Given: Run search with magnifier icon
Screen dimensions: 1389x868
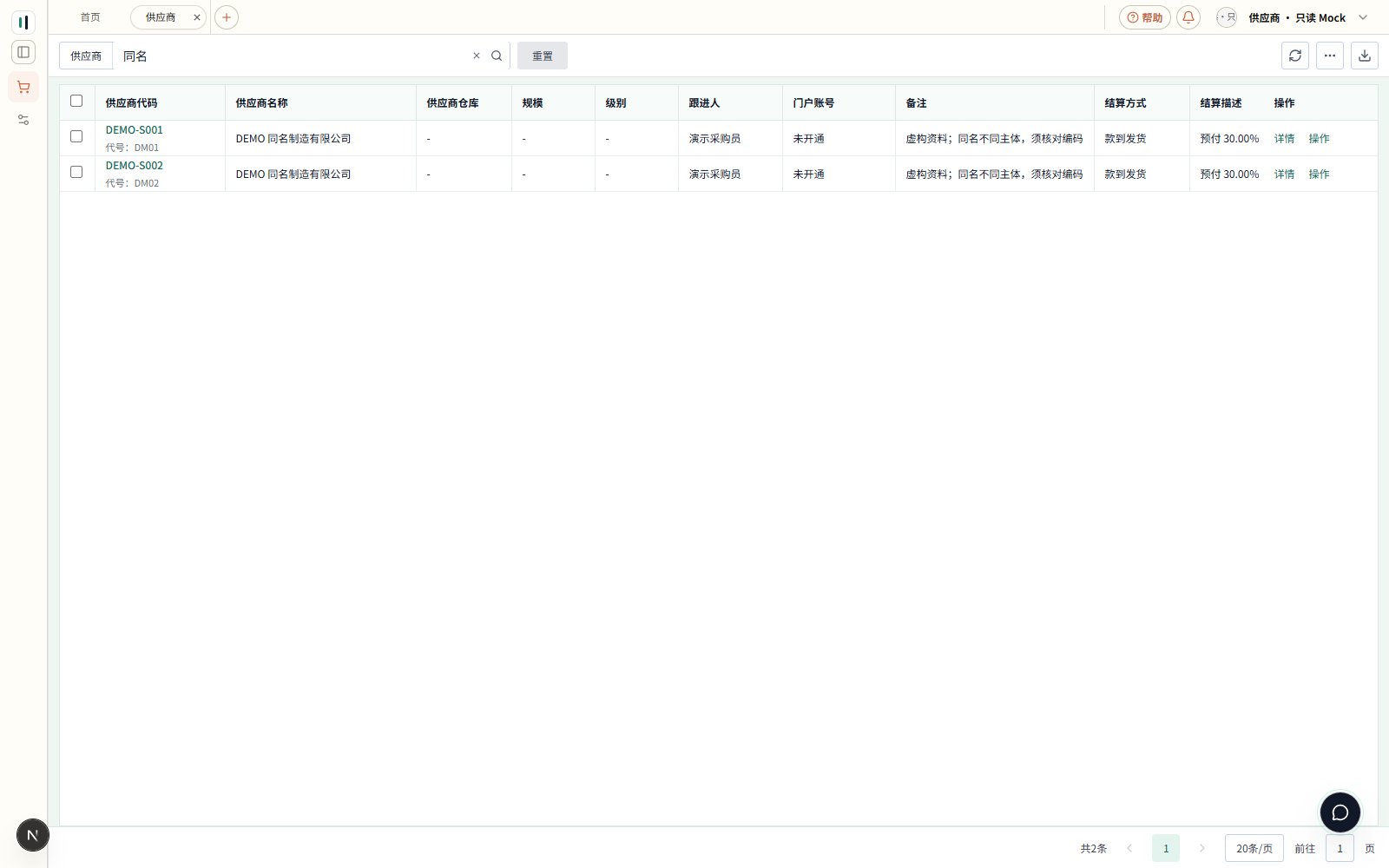Looking at the screenshot, I should [x=497, y=56].
